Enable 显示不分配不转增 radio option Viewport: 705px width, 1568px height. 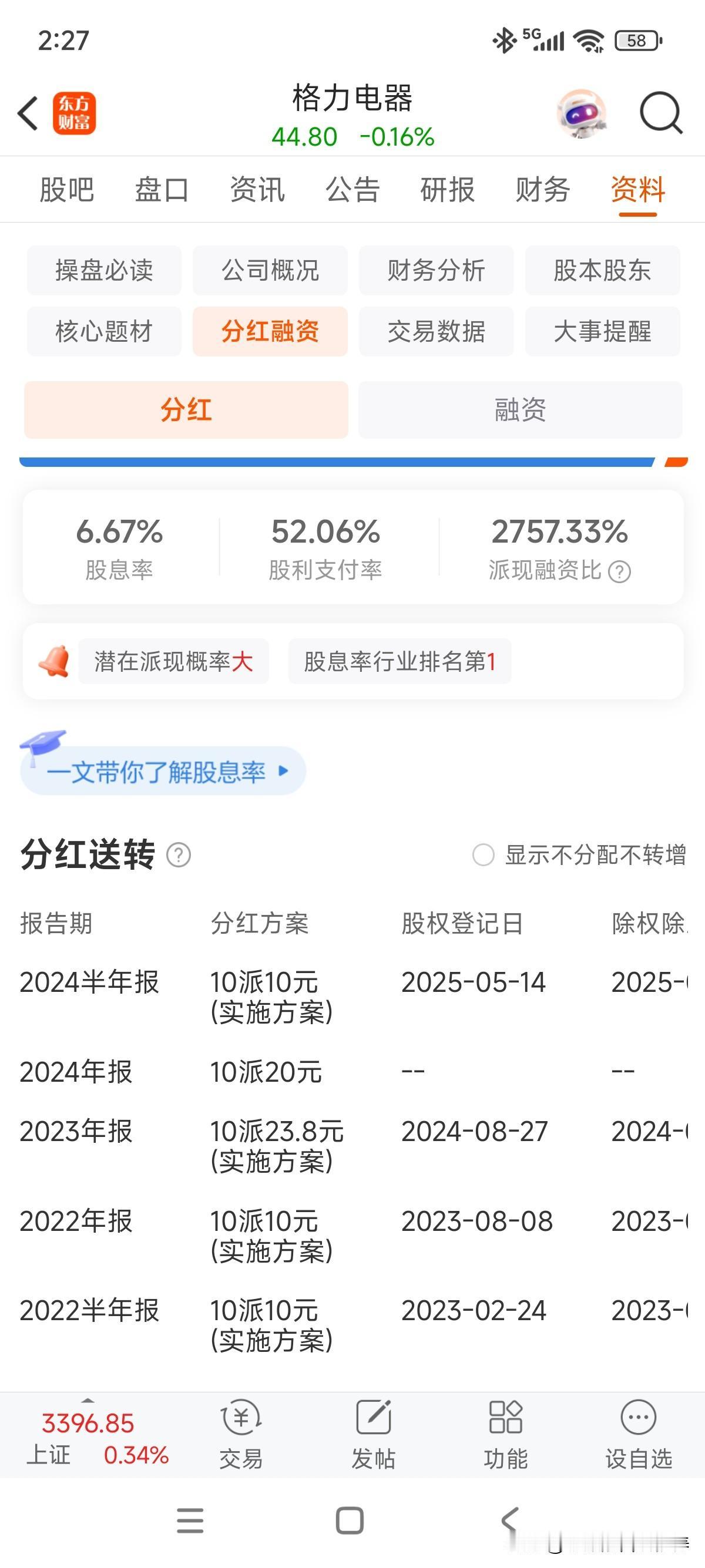tap(484, 854)
